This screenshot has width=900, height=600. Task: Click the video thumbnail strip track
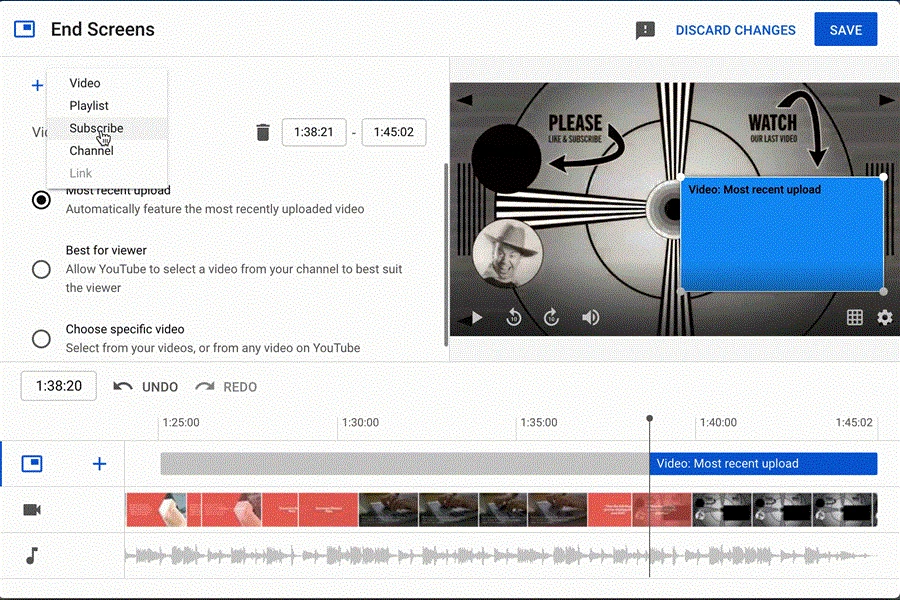[x=502, y=510]
